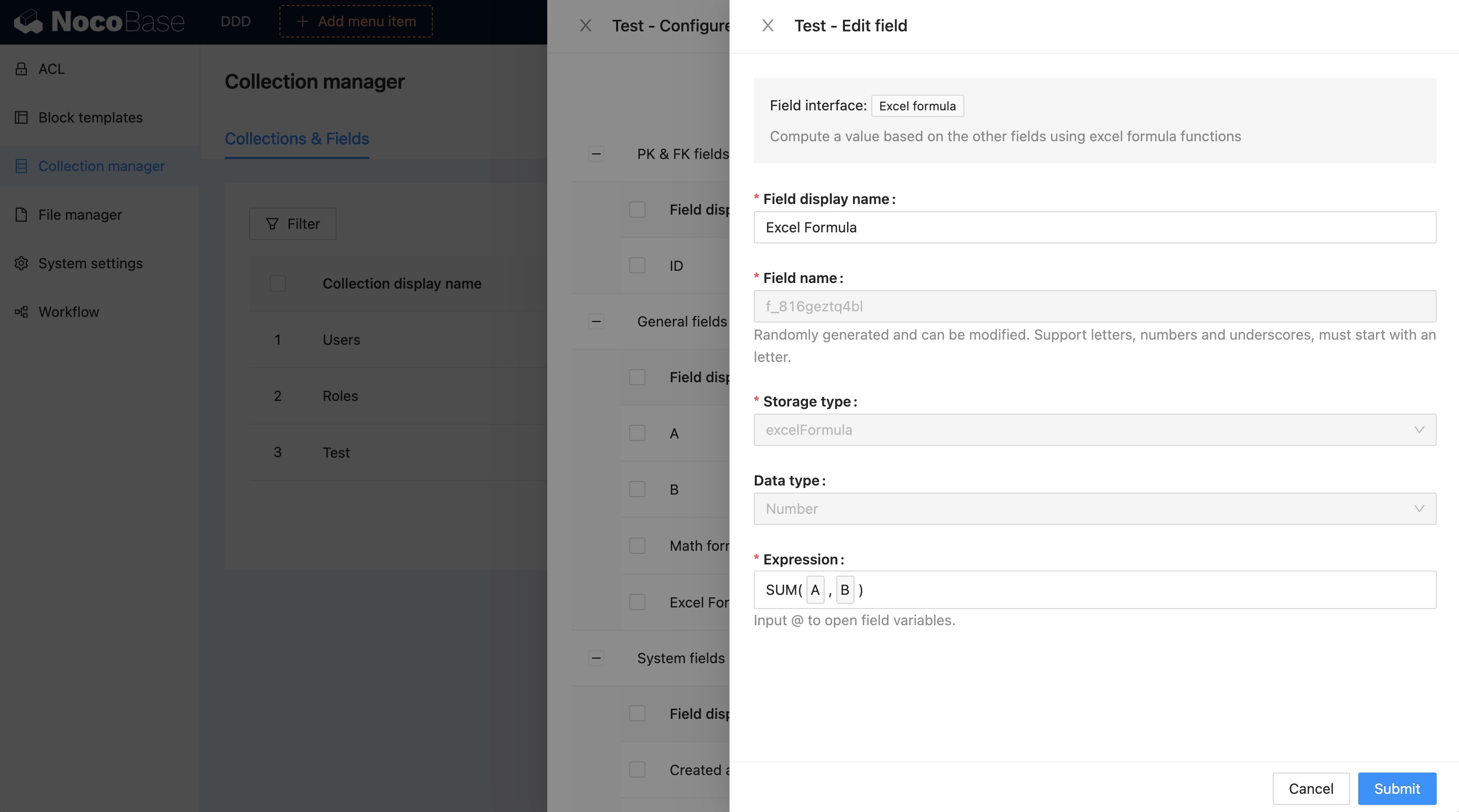Open the Data type dropdown
The width and height of the screenshot is (1459, 812).
1095,508
